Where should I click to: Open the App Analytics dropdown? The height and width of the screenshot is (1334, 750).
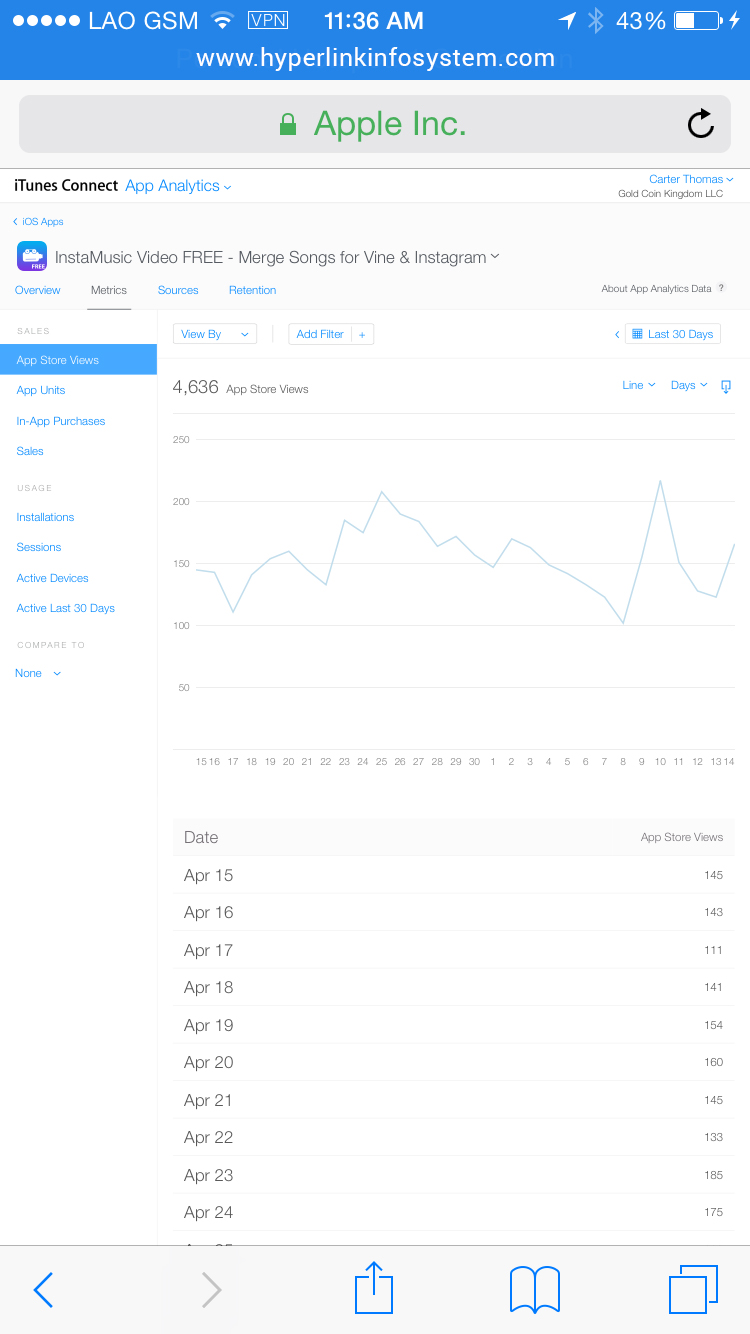click(x=178, y=186)
